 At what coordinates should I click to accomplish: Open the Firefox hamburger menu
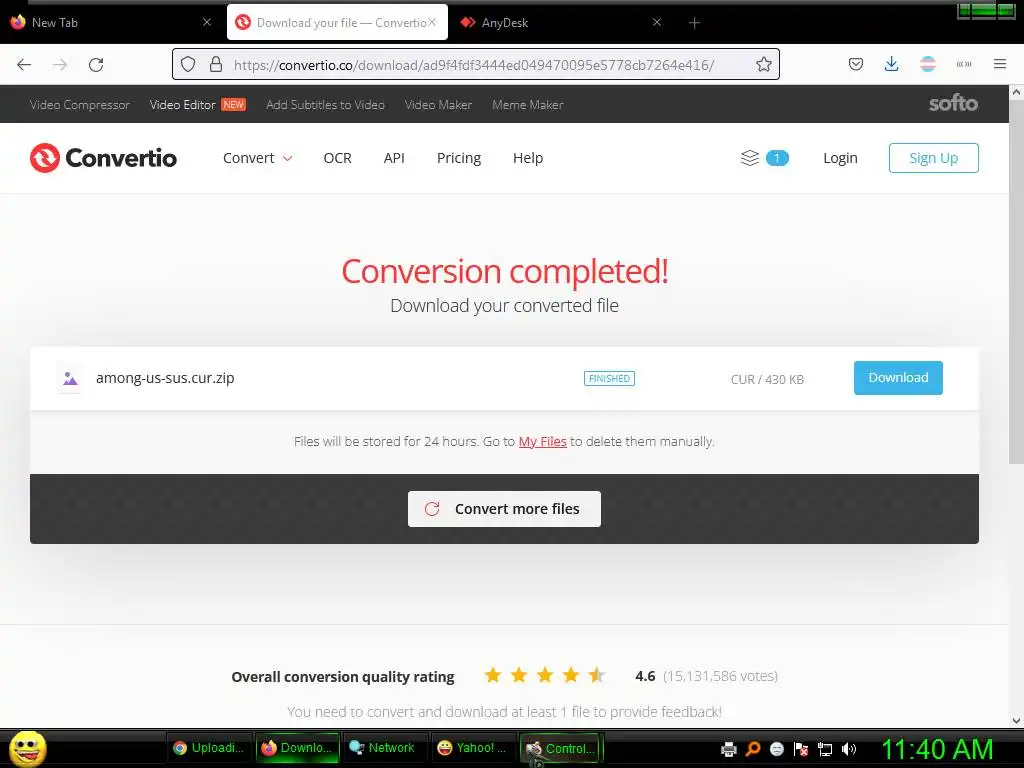(x=999, y=64)
